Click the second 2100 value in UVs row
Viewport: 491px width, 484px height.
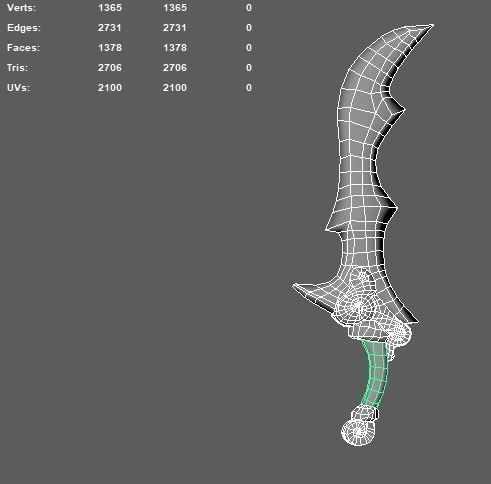[175, 88]
